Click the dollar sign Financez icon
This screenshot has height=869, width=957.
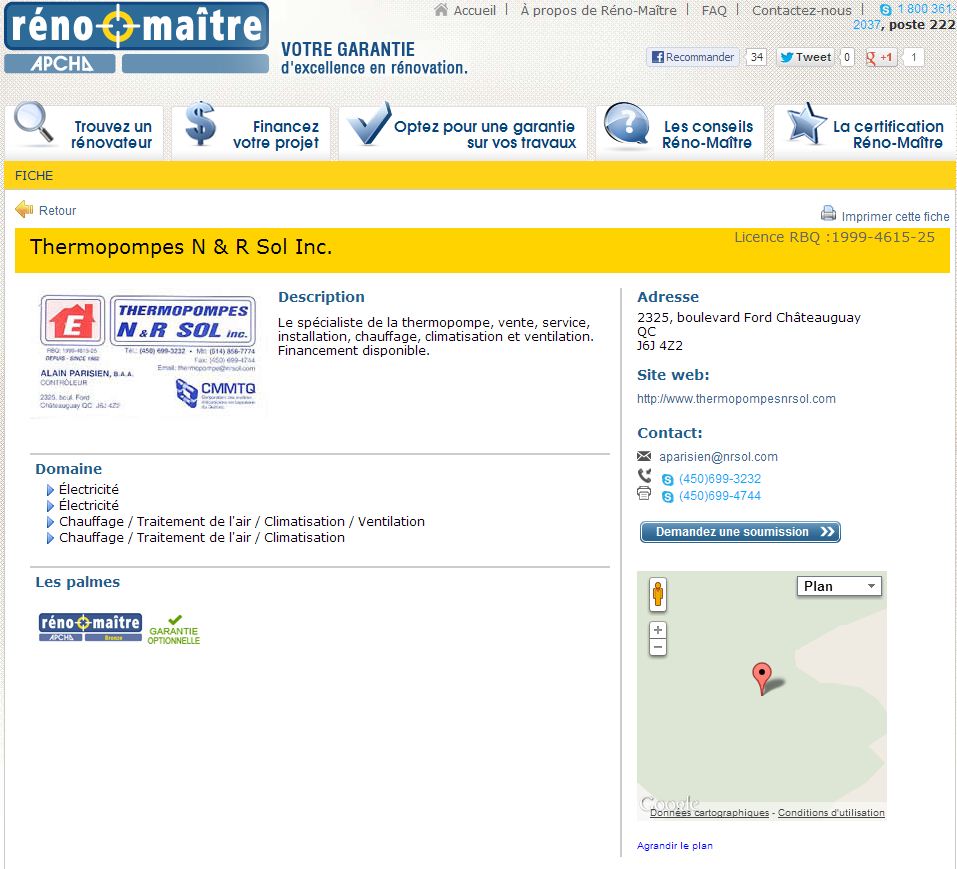200,124
